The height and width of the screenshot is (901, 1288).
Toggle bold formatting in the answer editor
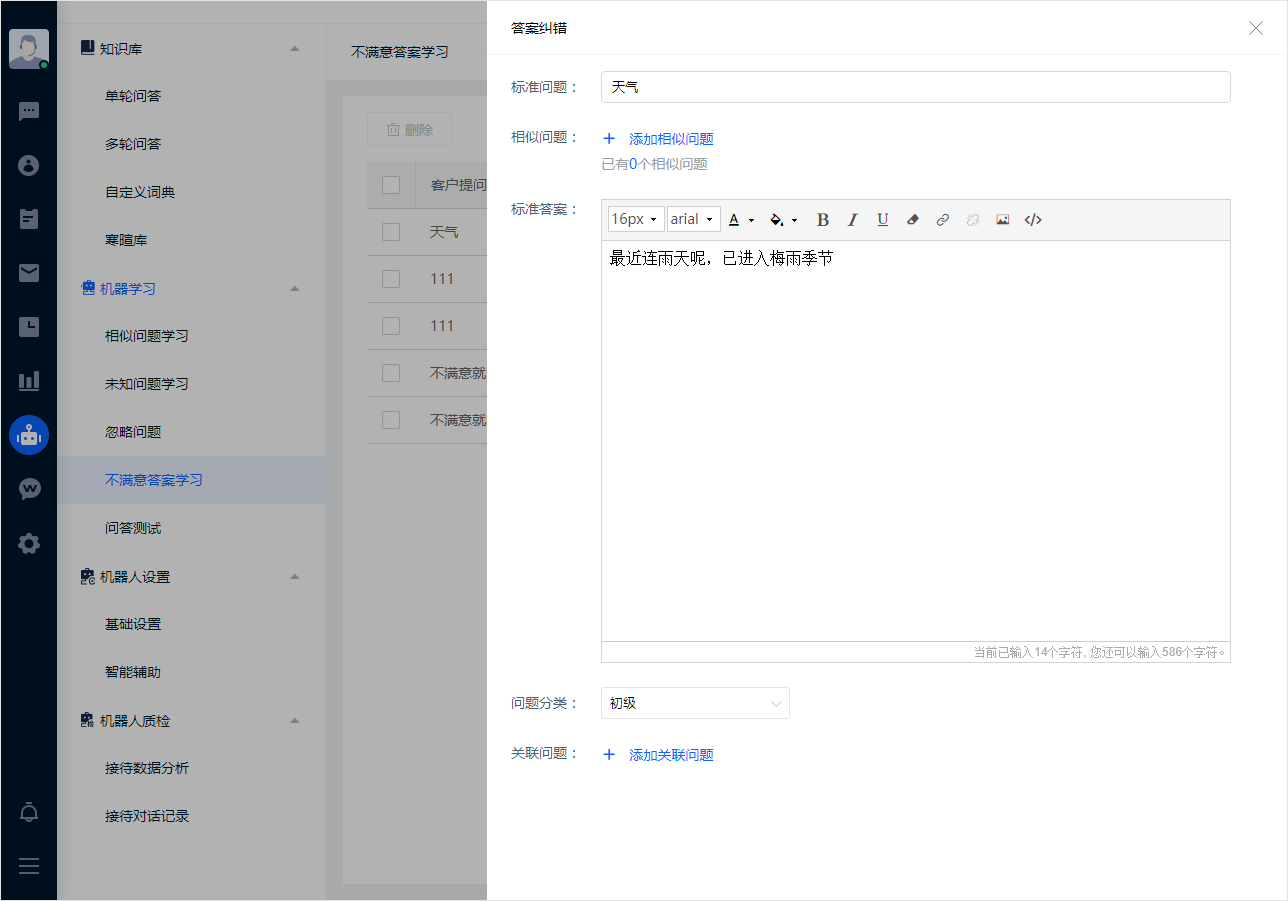(823, 220)
